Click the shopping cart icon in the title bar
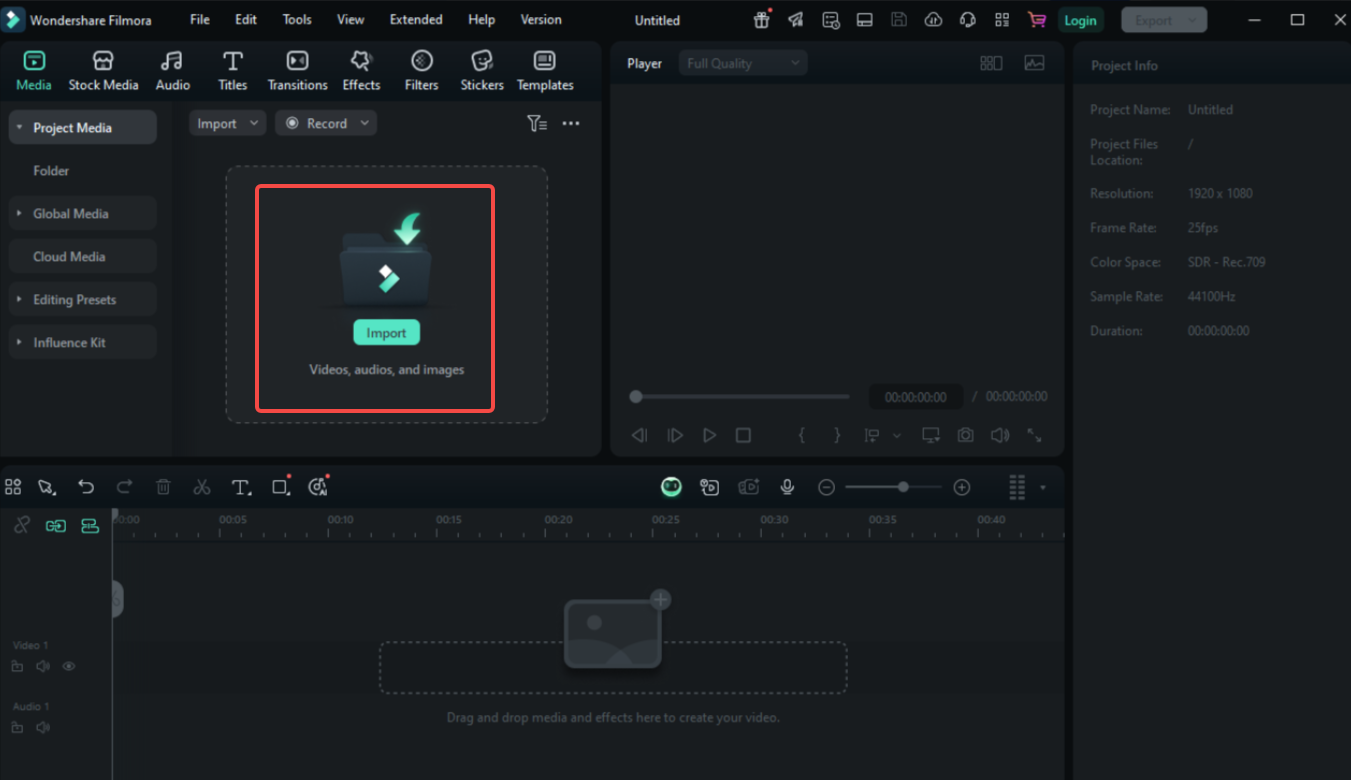Image resolution: width=1351 pixels, height=780 pixels. click(1036, 19)
